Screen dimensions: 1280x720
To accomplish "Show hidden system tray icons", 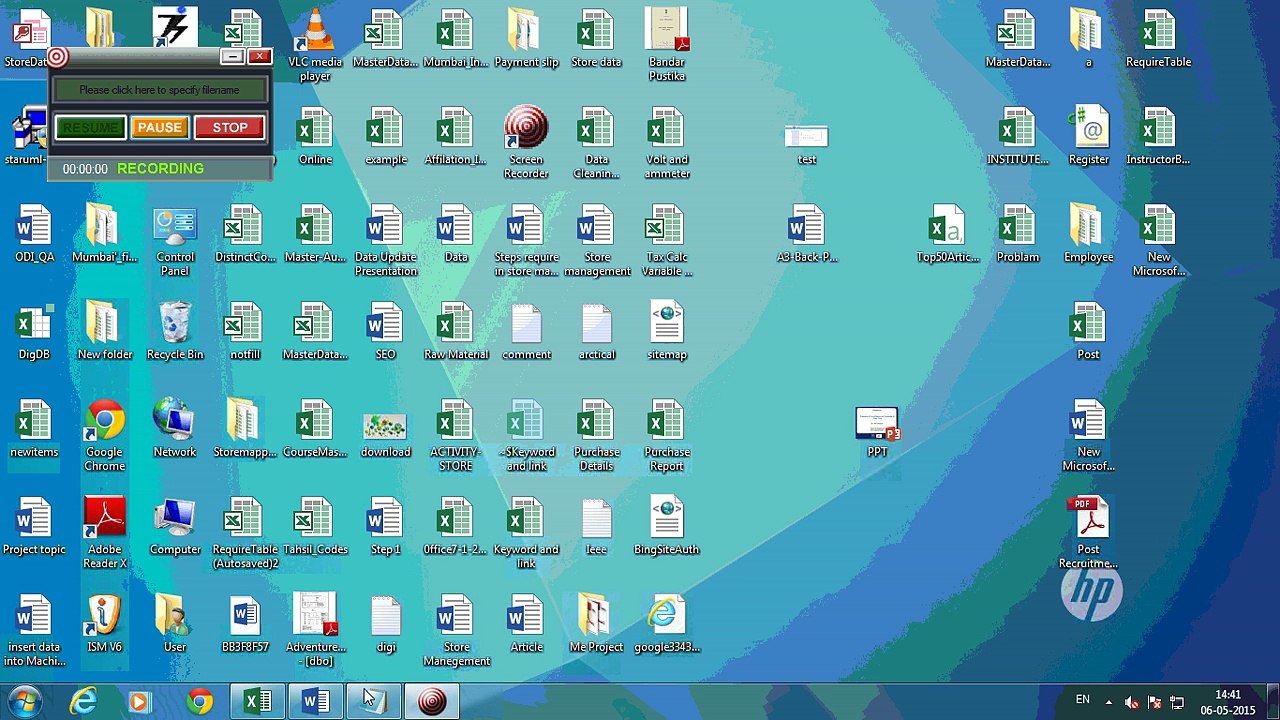I will (x=1108, y=702).
